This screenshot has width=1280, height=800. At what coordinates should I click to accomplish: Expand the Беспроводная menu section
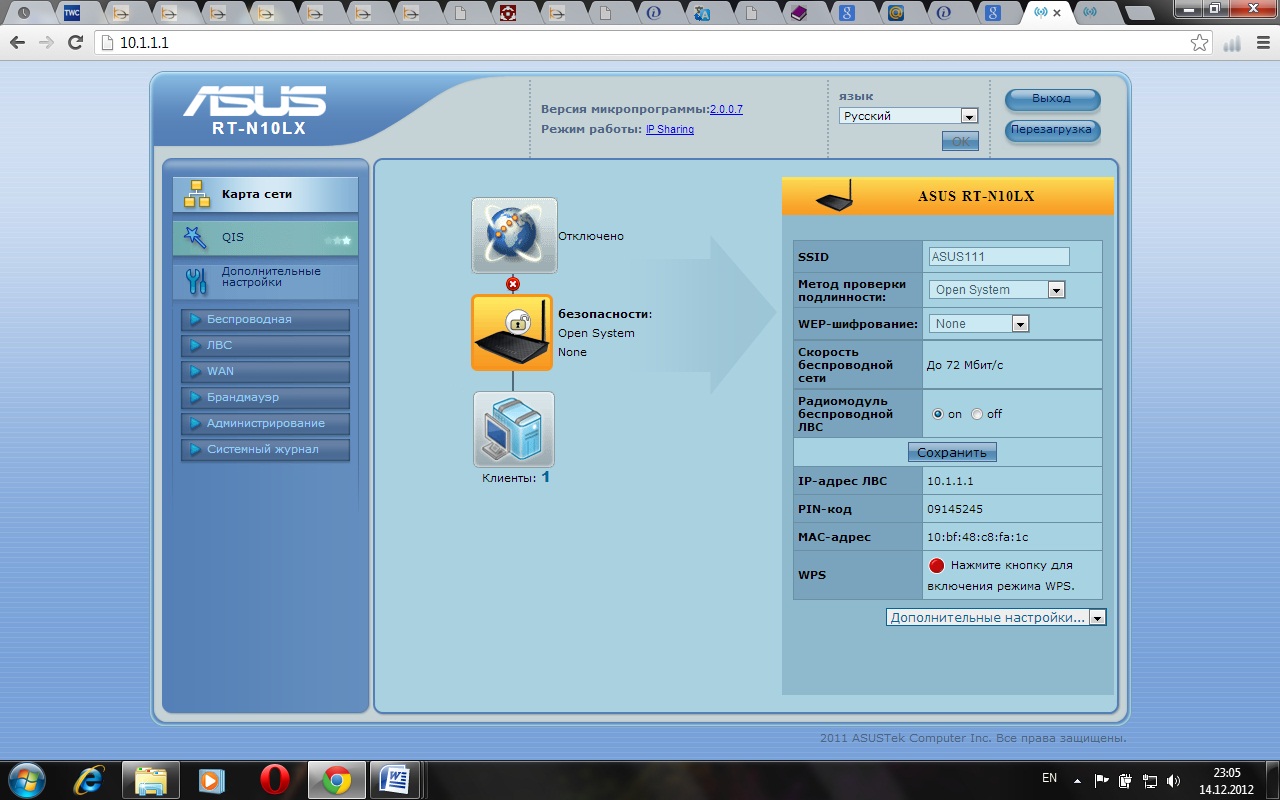click(265, 320)
